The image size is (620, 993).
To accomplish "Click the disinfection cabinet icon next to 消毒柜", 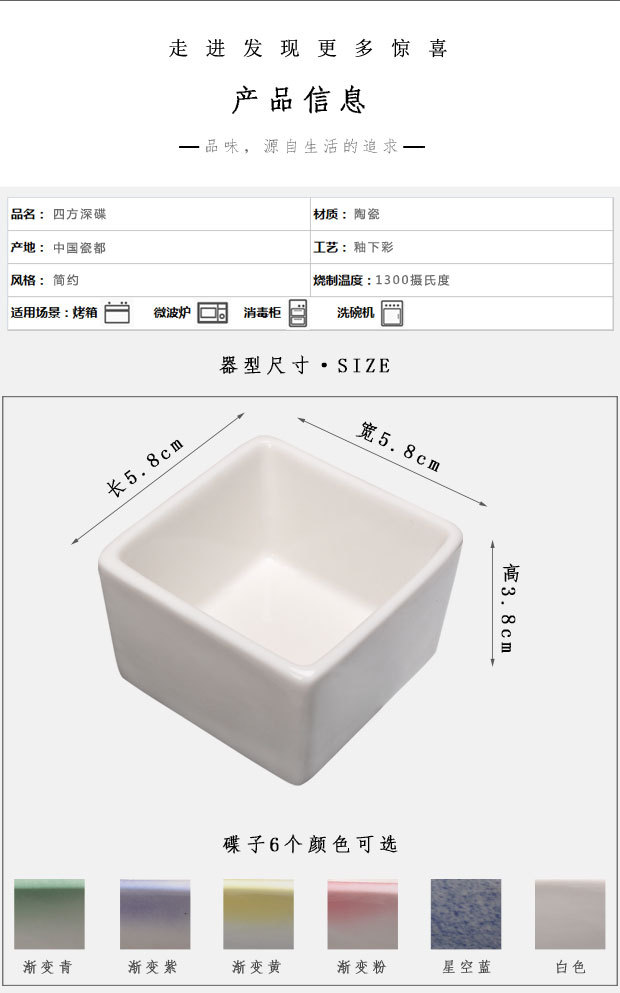I will (298, 313).
